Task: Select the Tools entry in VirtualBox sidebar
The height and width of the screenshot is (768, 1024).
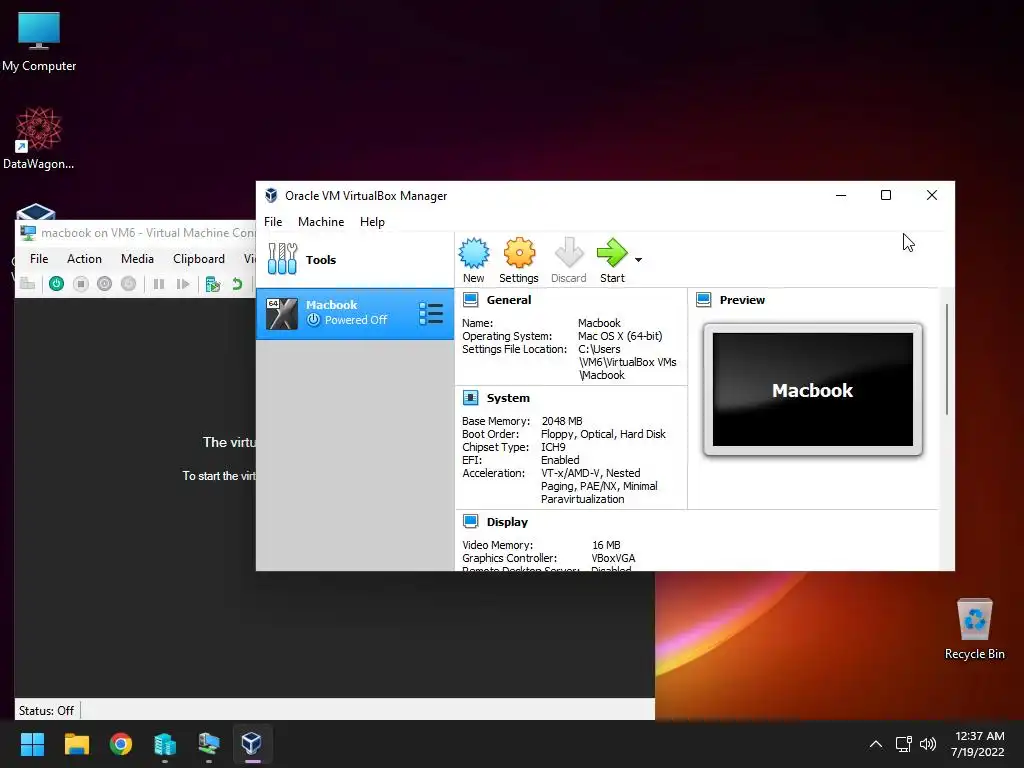Action: (355, 260)
